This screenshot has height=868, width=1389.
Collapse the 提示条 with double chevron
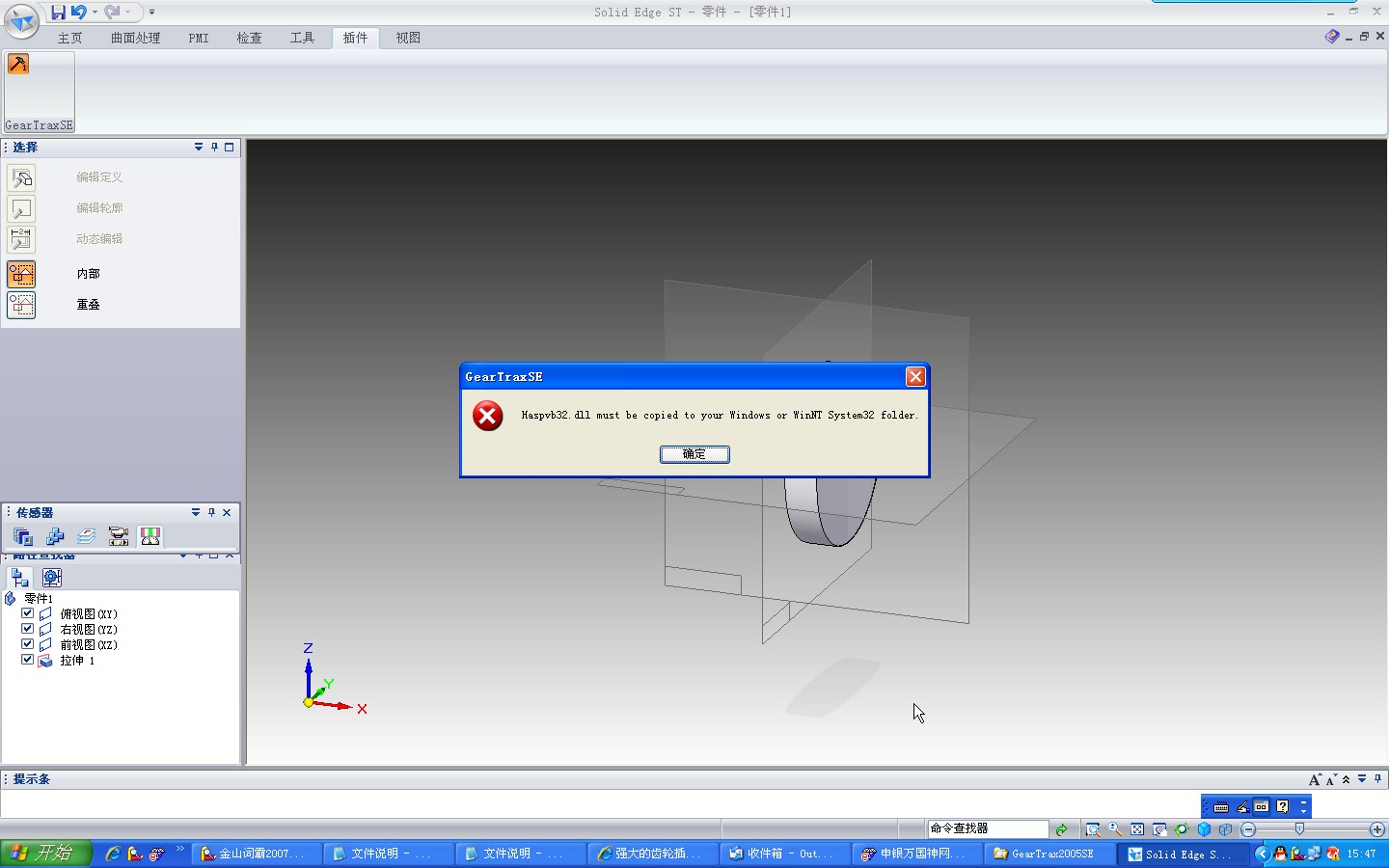(1347, 779)
